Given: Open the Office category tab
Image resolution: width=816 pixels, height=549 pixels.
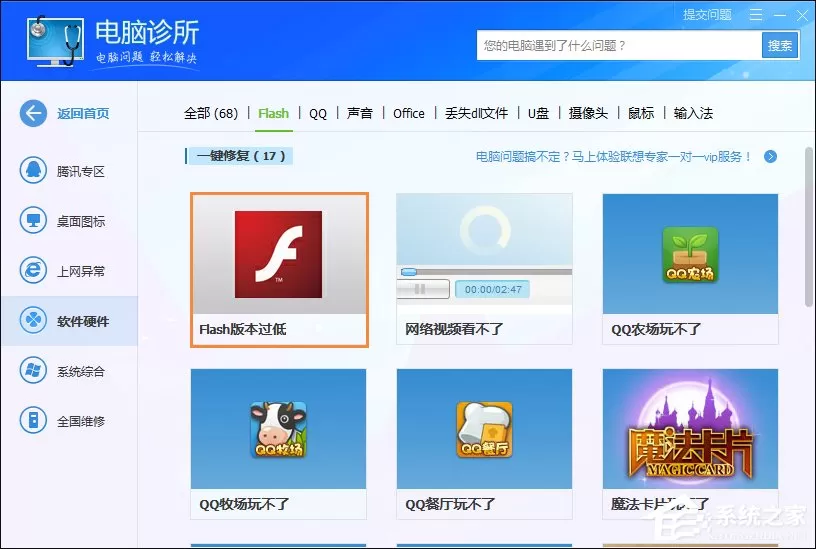Looking at the screenshot, I should coord(409,113).
